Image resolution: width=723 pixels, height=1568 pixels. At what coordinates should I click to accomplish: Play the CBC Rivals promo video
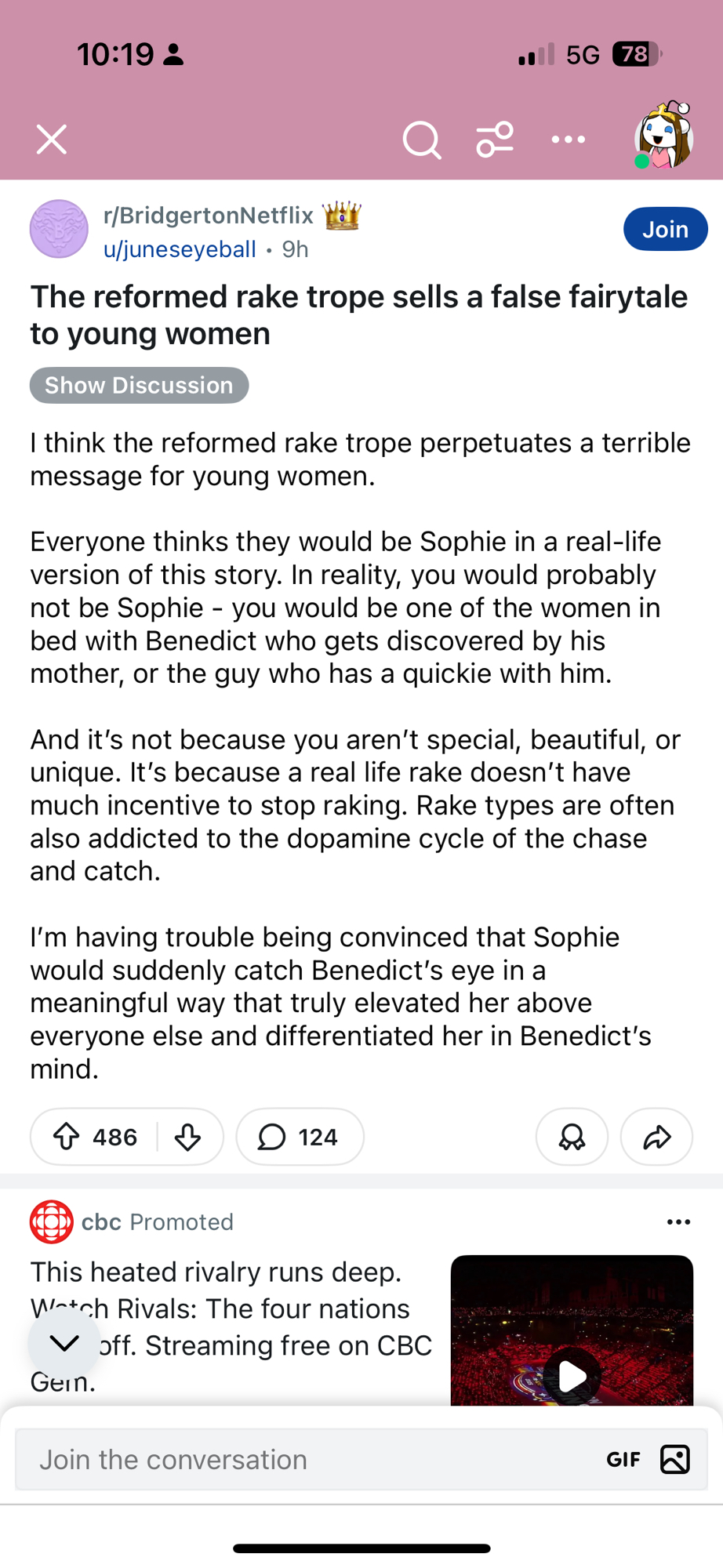572,1375
